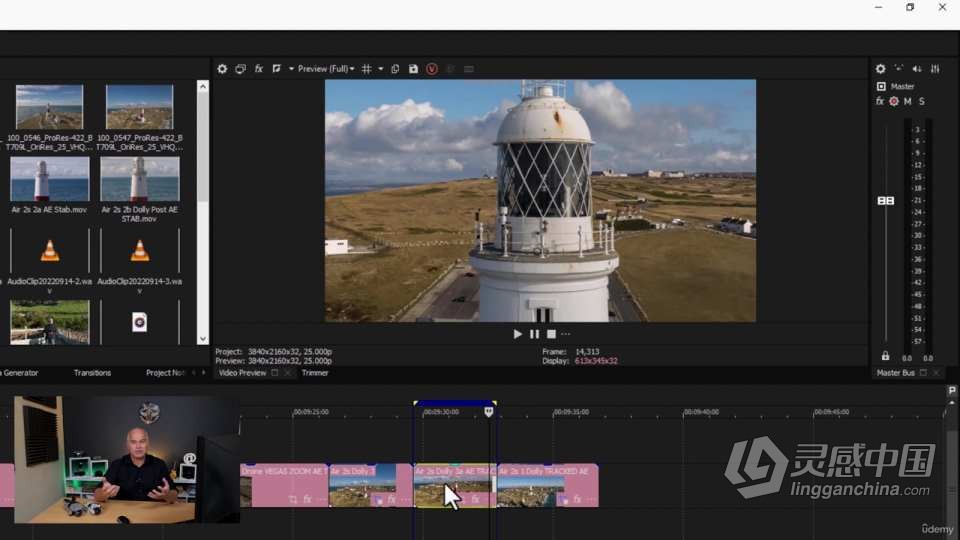The width and height of the screenshot is (960, 540).
Task: Select the garden path video thumbnail
Action: (50, 322)
